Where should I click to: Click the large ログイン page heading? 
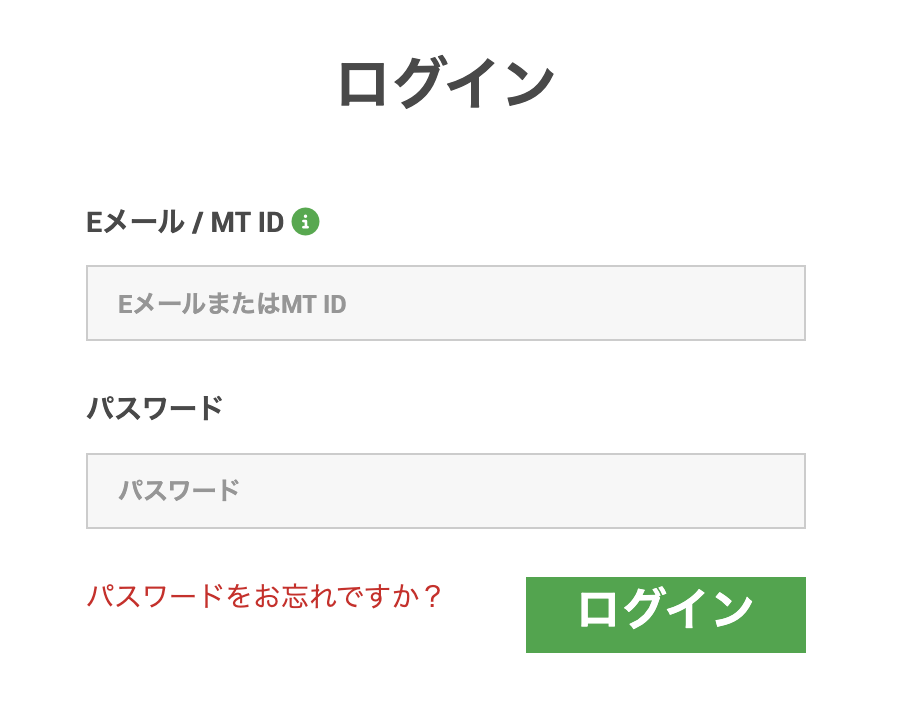(x=446, y=83)
